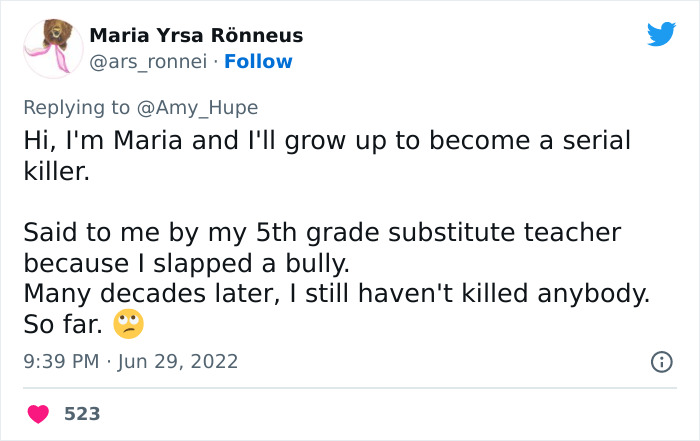Open the tweet info circle icon
Viewport: 700px width, 441px height.
(x=661, y=362)
